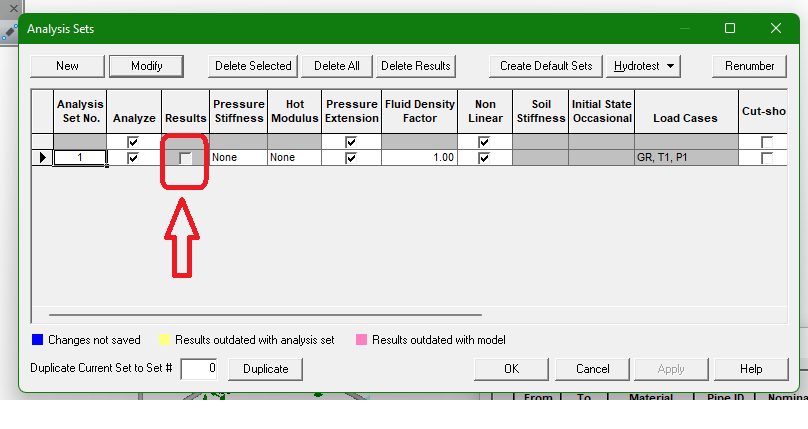Click the New analysis set button
The width and height of the screenshot is (808, 429).
click(x=68, y=66)
